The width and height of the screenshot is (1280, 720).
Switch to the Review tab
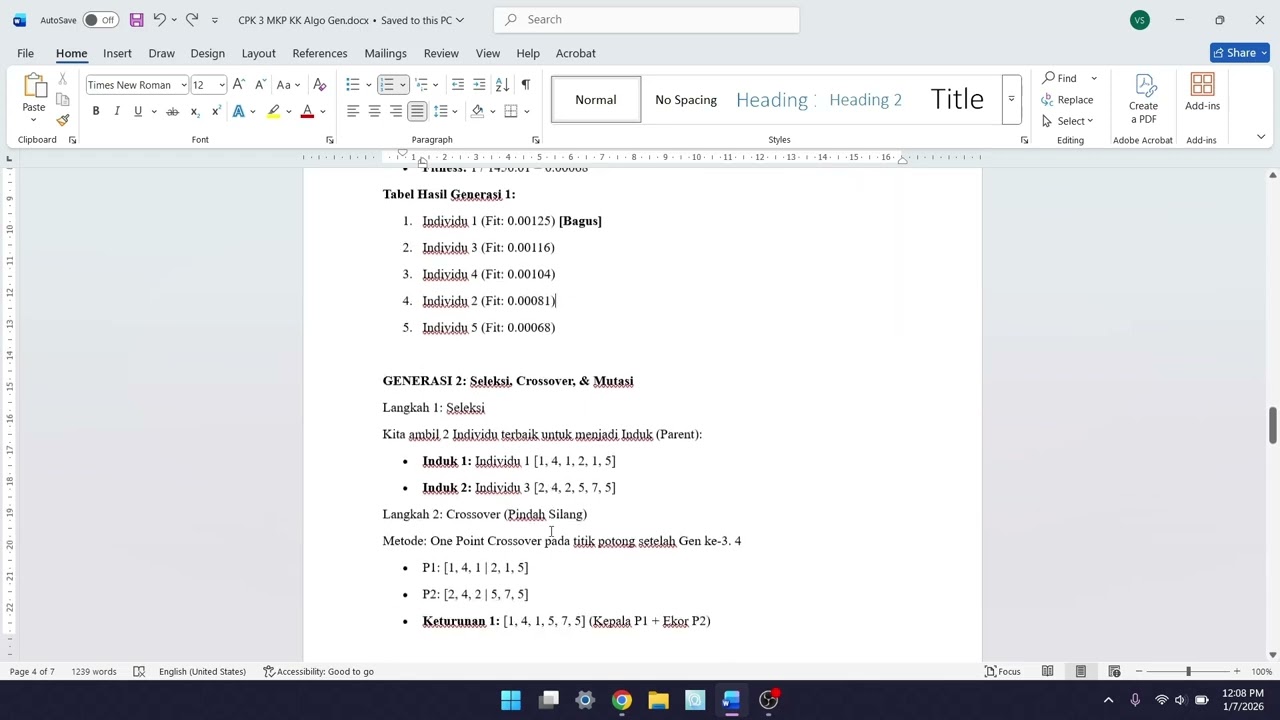tap(441, 53)
